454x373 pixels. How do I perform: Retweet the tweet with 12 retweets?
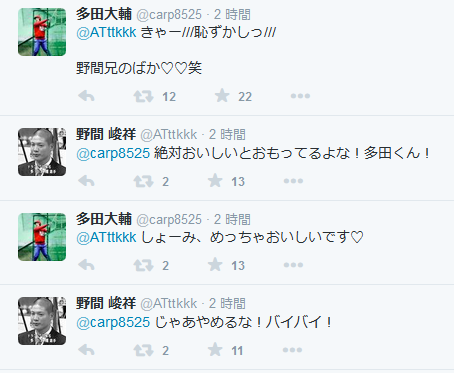click(x=143, y=96)
